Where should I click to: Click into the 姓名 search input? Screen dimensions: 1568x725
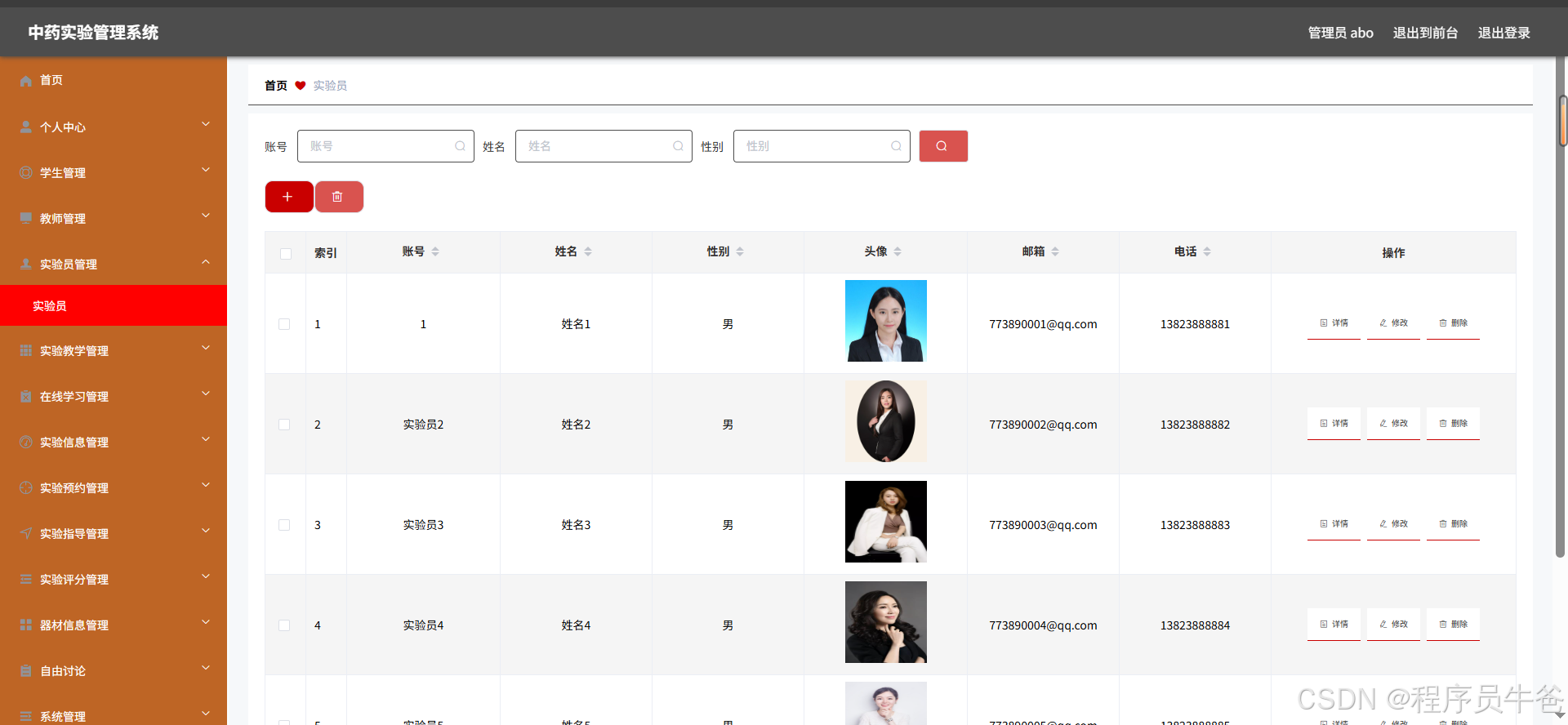click(604, 146)
